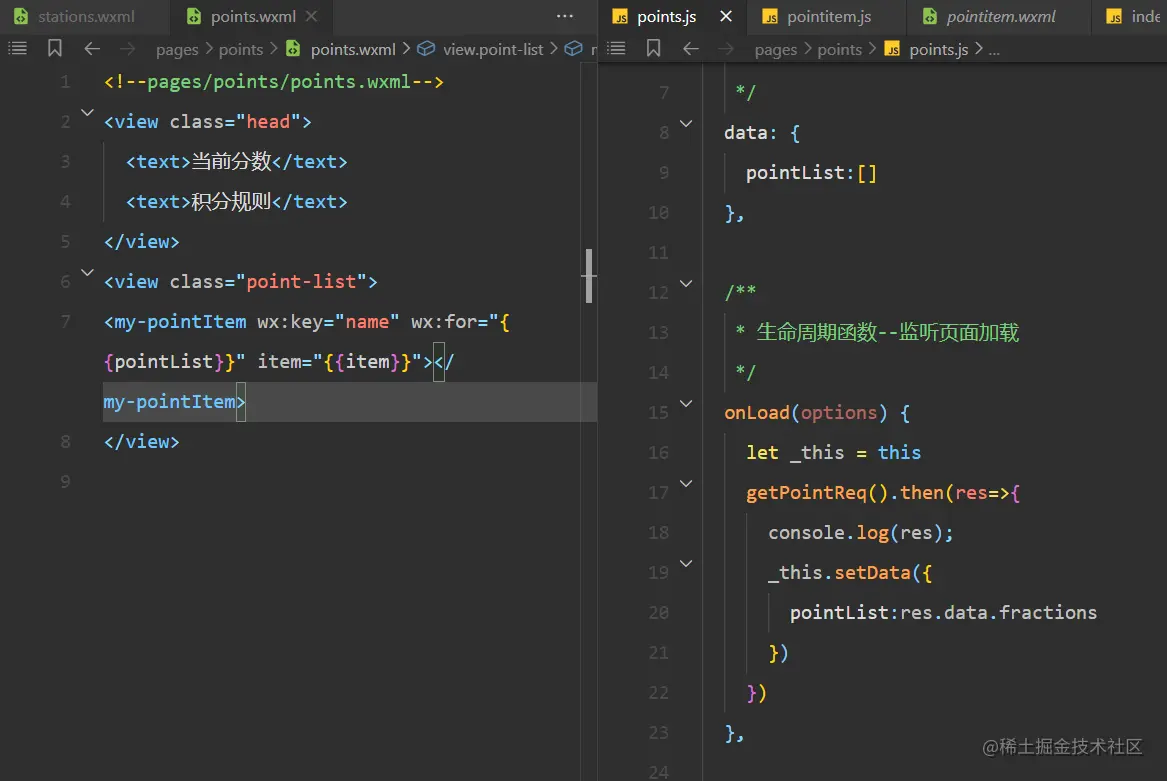Click the wx:key="name" attribute text
This screenshot has height=781, width=1167.
328,322
